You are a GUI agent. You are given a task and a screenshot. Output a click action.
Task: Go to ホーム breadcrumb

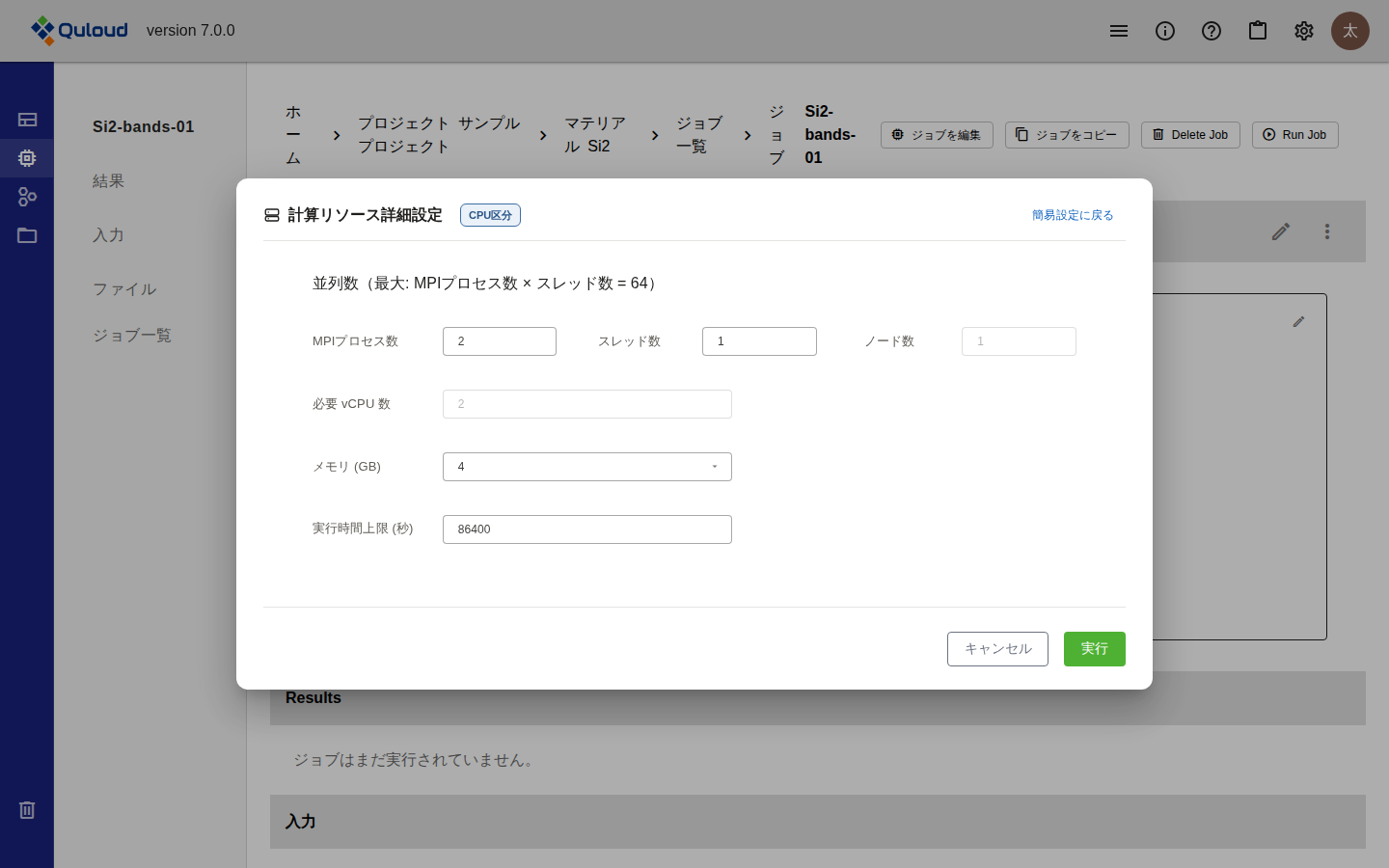(x=293, y=135)
